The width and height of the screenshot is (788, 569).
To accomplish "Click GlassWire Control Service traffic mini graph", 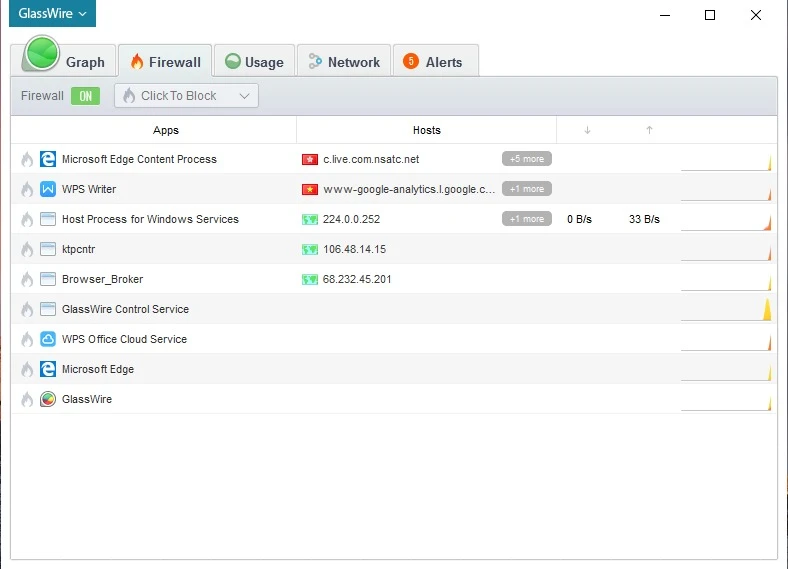I will (x=726, y=309).
